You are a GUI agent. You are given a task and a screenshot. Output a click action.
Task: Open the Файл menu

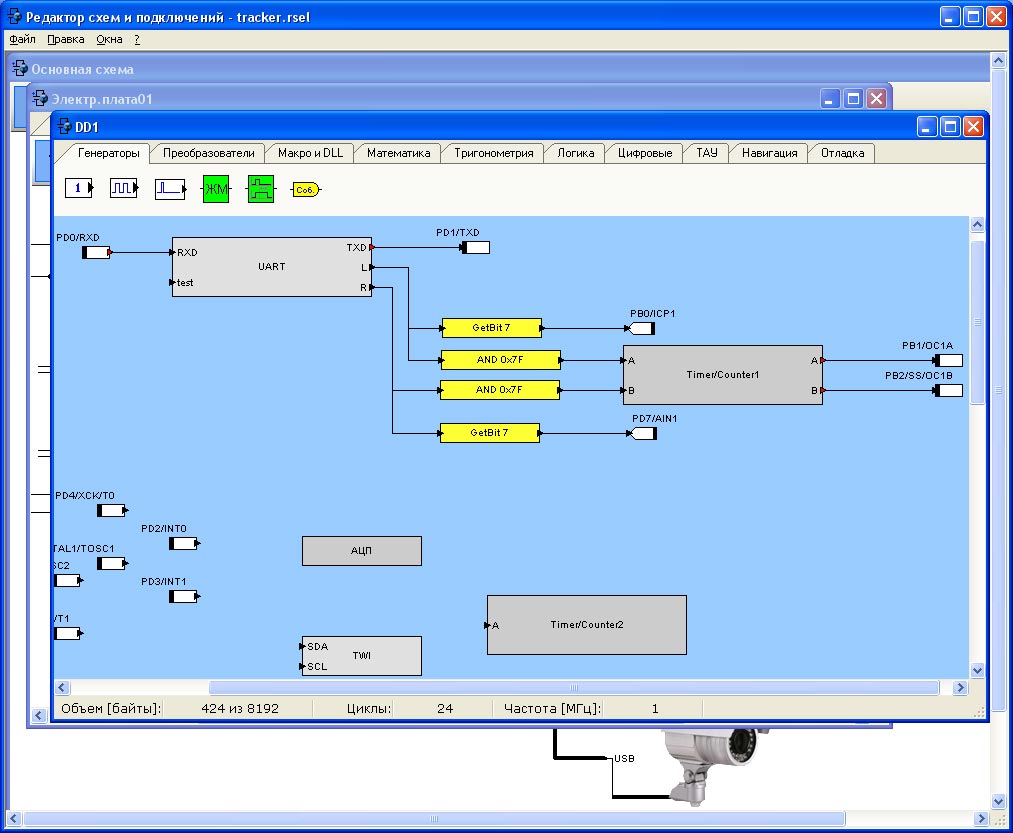click(22, 39)
